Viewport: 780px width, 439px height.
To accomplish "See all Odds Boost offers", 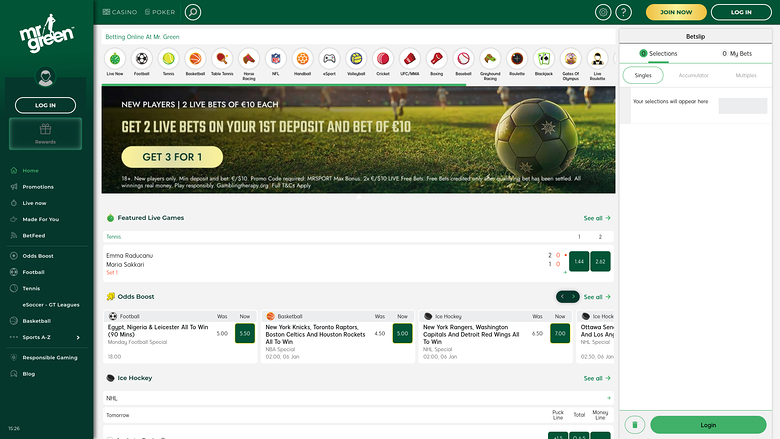I will pyautogui.click(x=597, y=297).
